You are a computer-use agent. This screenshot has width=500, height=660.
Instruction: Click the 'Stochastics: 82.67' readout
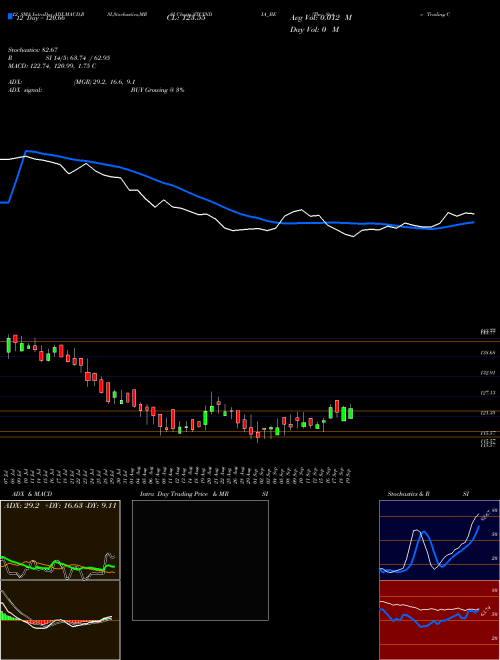33,50
